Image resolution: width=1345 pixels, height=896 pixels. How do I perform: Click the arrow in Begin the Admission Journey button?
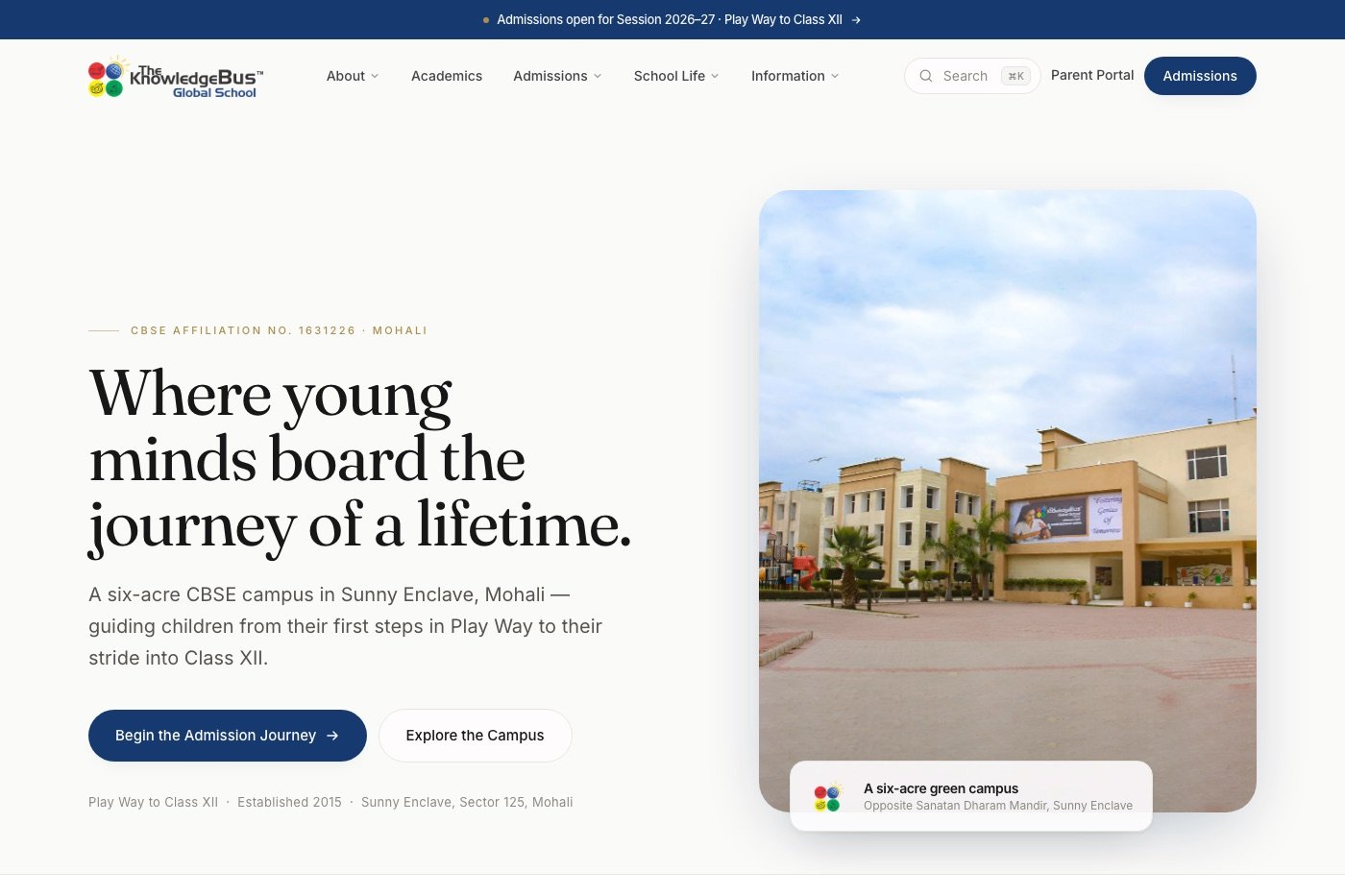point(332,736)
